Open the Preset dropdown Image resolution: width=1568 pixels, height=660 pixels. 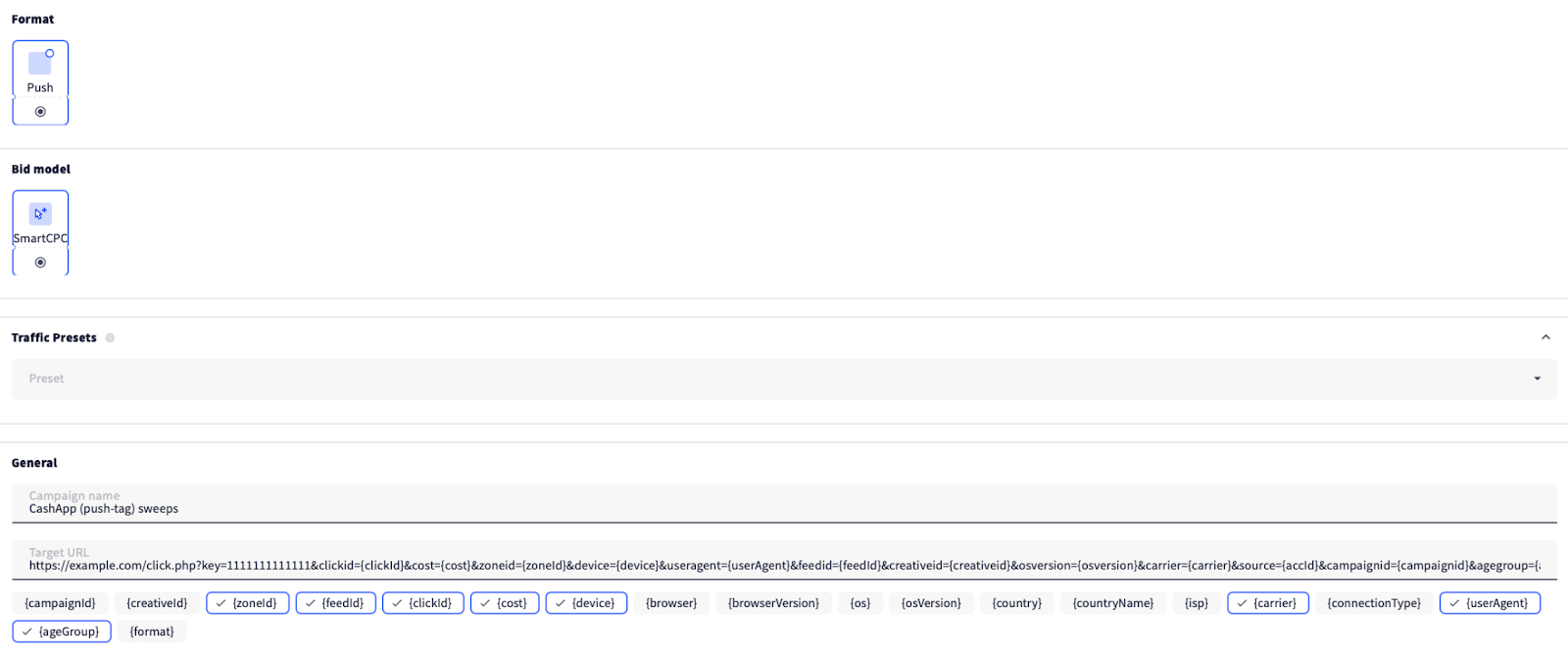(784, 379)
